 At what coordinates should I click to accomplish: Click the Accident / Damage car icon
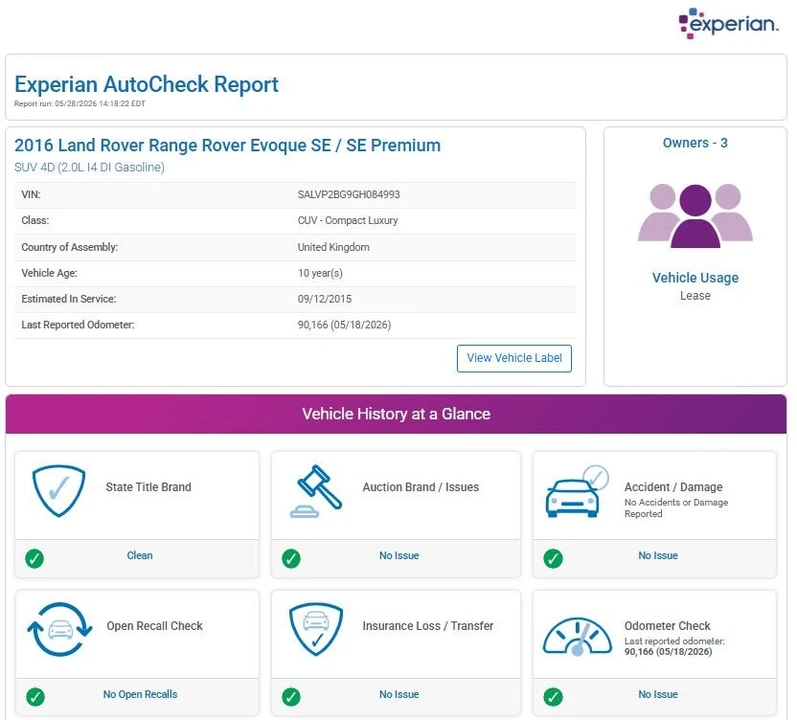(x=577, y=491)
